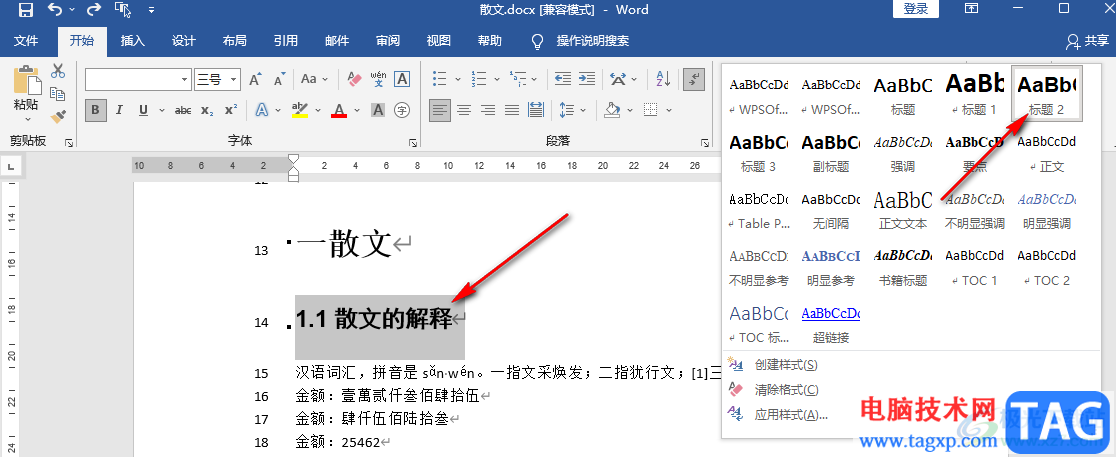
Task: Open the font name dropdown
Action: click(x=185, y=80)
